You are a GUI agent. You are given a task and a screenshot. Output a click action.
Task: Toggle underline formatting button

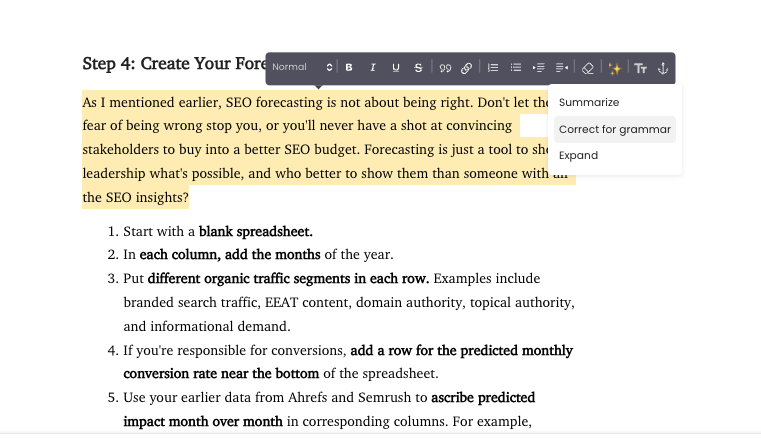pos(396,67)
